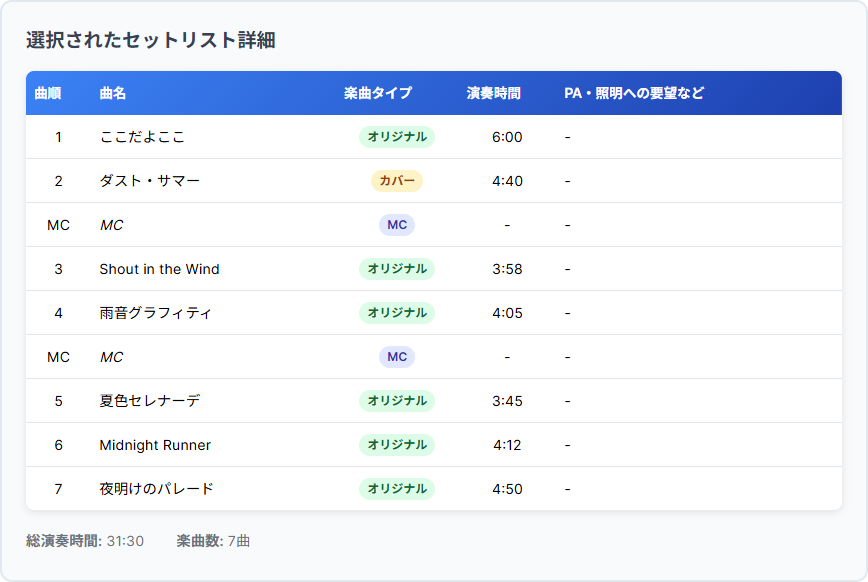The width and height of the screenshot is (868, 582).
Task: Click the オリジナル badge for 夜明けのパレード
Action: point(396,489)
